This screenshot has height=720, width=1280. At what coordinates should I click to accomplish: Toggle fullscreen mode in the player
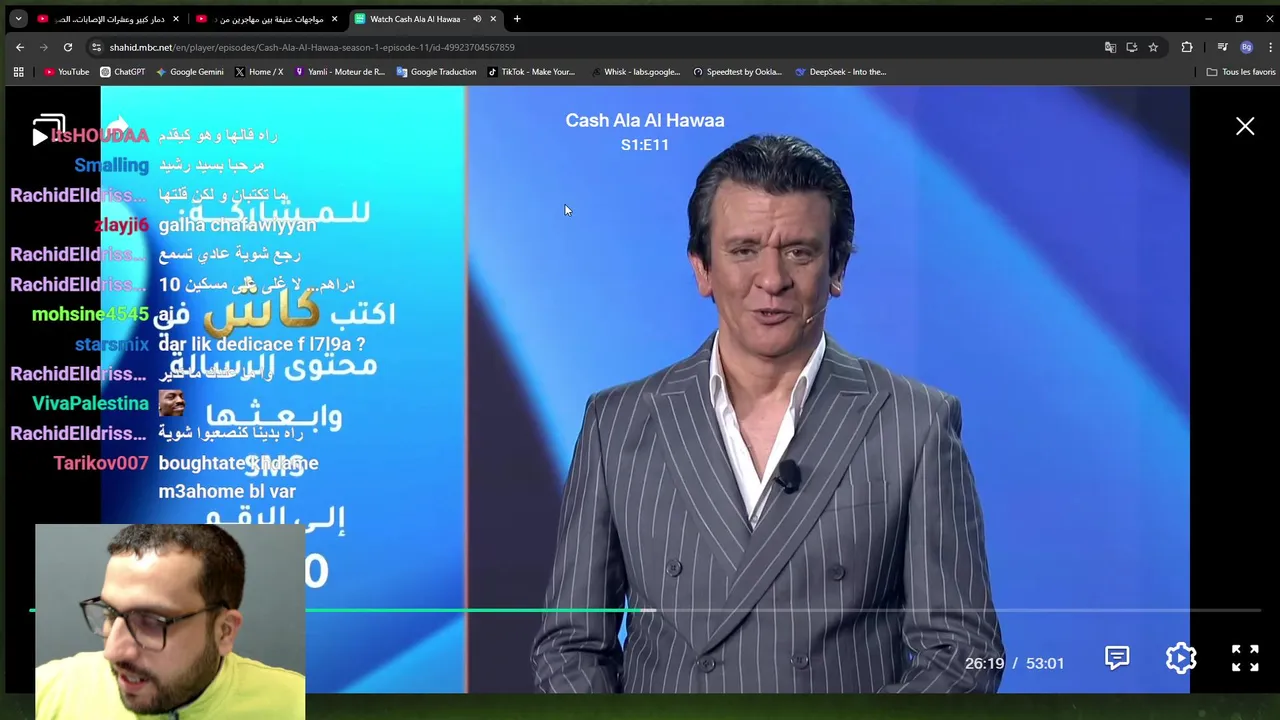(x=1245, y=658)
